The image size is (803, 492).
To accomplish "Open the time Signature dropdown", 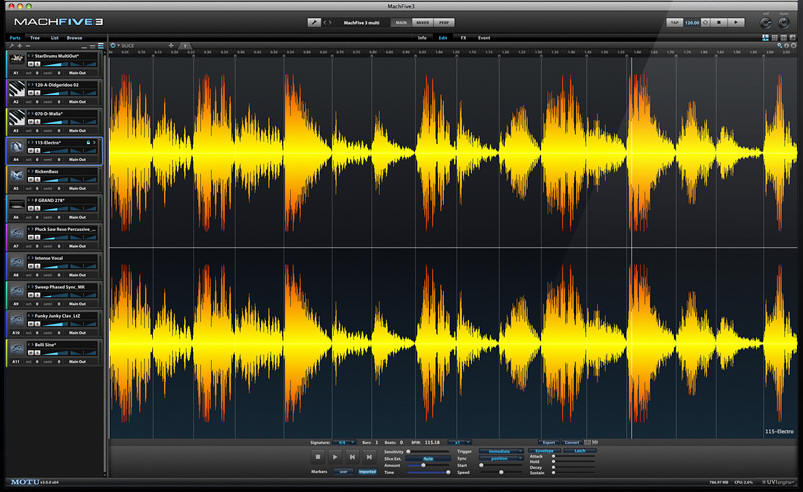I will 346,441.
